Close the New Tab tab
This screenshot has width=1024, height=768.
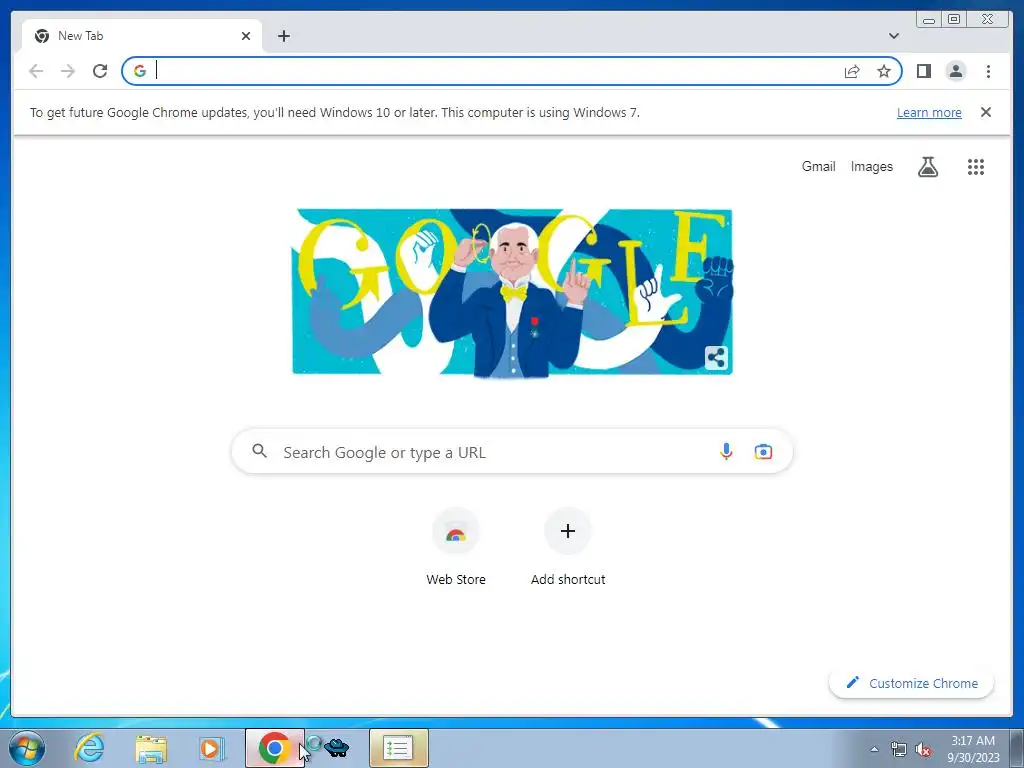tap(246, 36)
